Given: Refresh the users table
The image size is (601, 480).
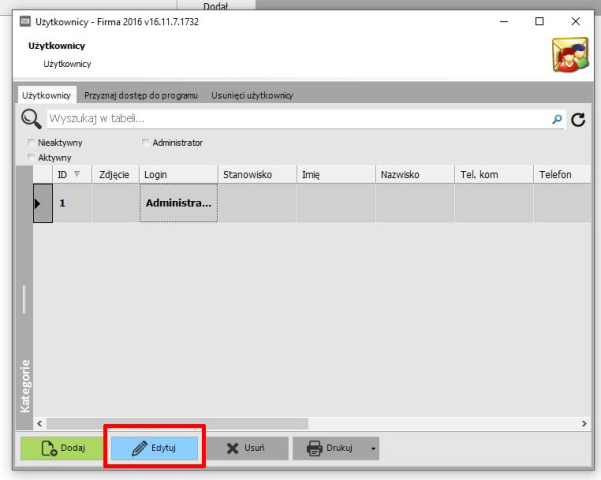Looking at the screenshot, I should pyautogui.click(x=578, y=120).
